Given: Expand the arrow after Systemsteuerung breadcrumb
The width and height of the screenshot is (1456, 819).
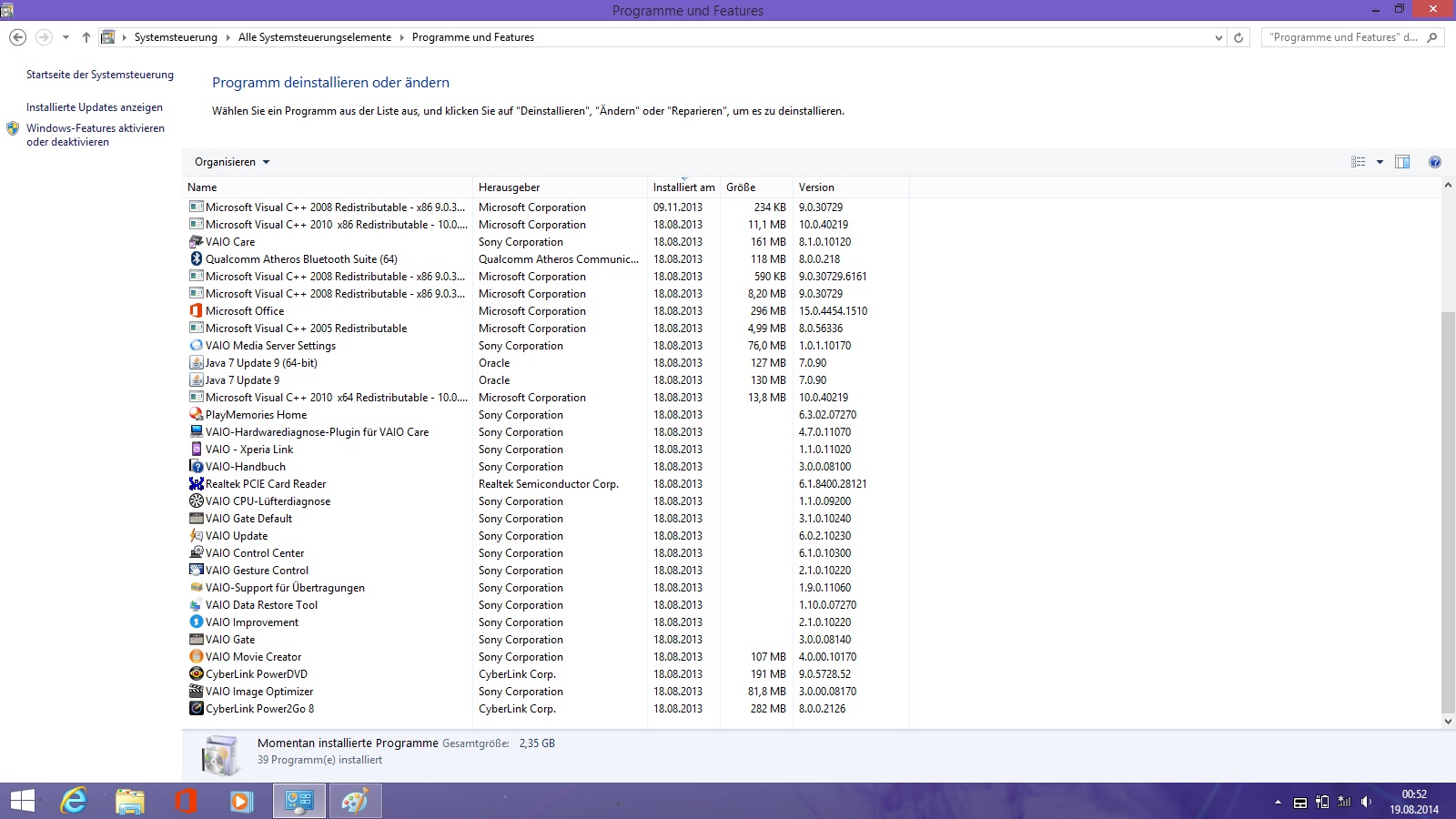Looking at the screenshot, I should pos(228,37).
